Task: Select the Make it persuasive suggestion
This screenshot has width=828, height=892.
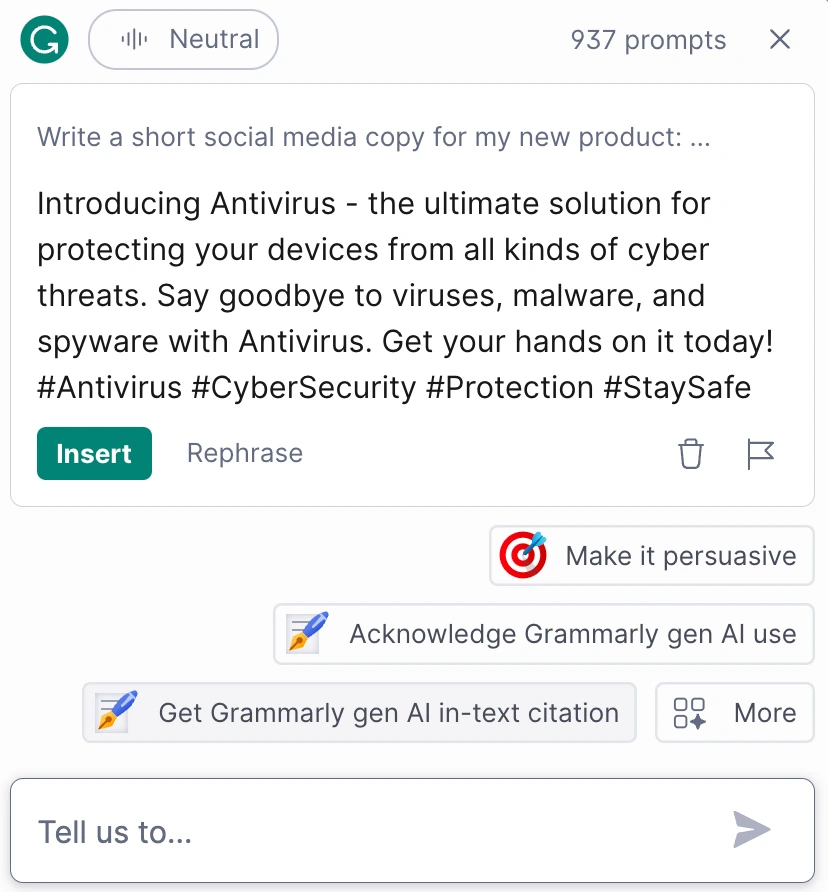Action: click(651, 555)
